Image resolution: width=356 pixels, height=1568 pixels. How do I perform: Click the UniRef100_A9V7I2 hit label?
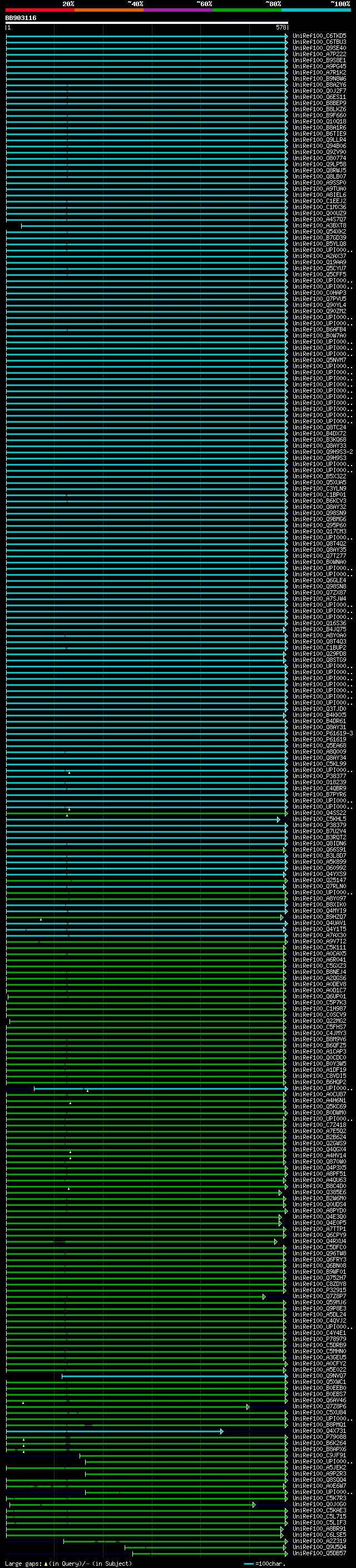[x=319, y=942]
